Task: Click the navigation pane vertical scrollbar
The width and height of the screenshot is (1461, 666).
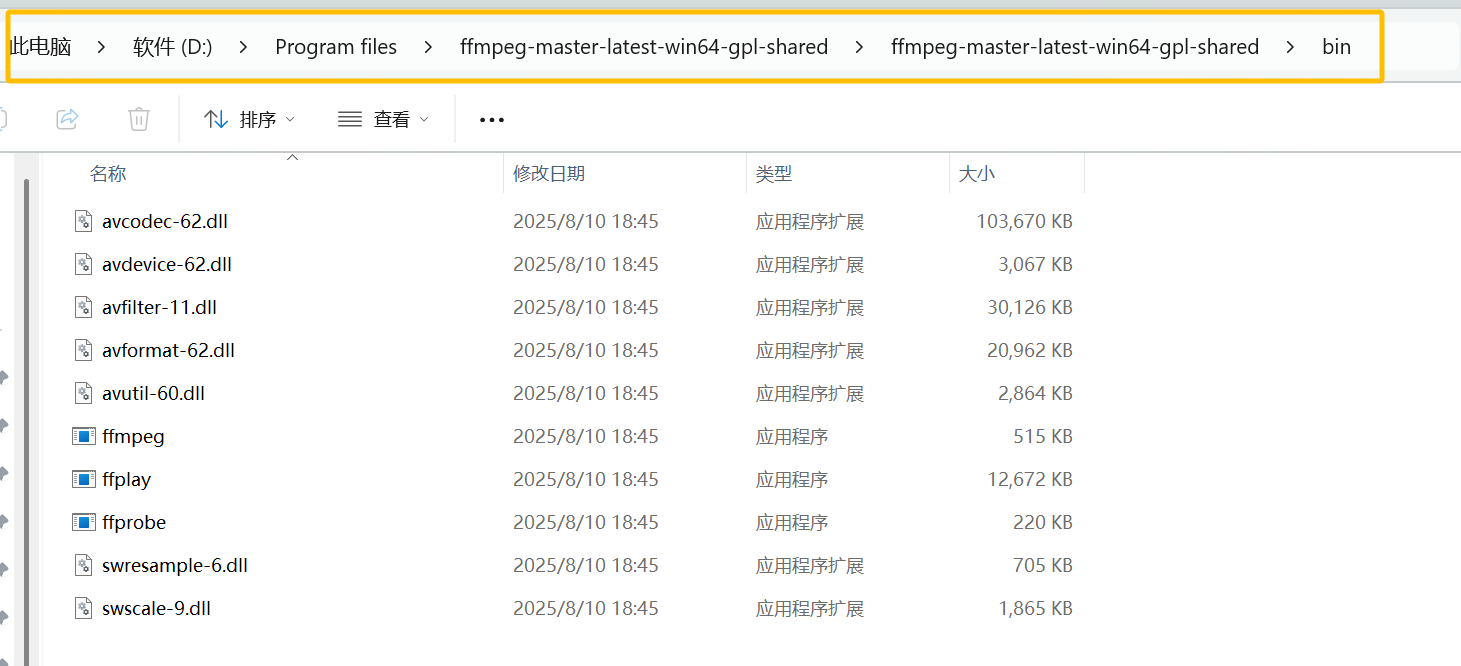Action: click(27, 420)
